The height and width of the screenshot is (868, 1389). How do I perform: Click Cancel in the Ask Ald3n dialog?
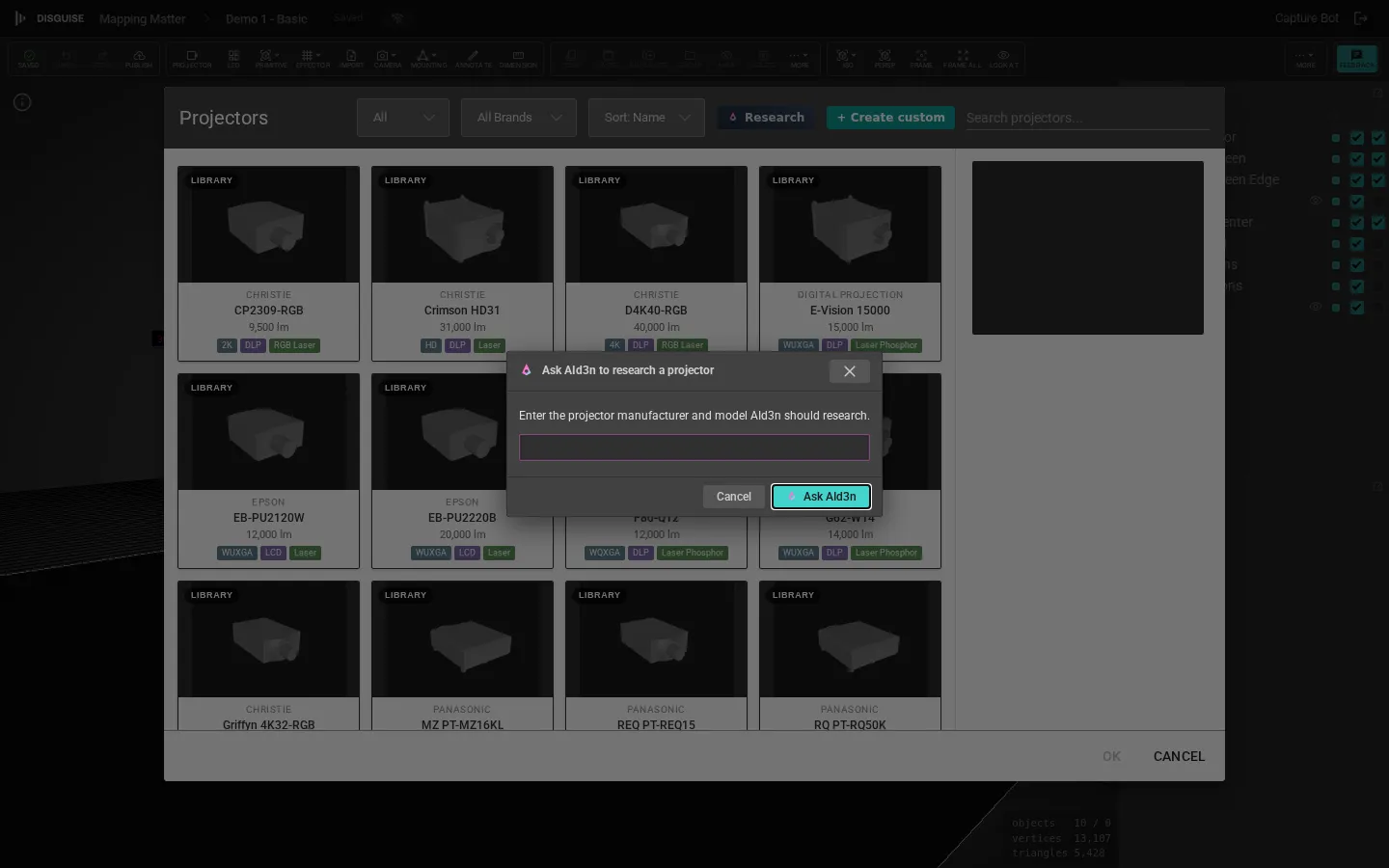(x=733, y=497)
